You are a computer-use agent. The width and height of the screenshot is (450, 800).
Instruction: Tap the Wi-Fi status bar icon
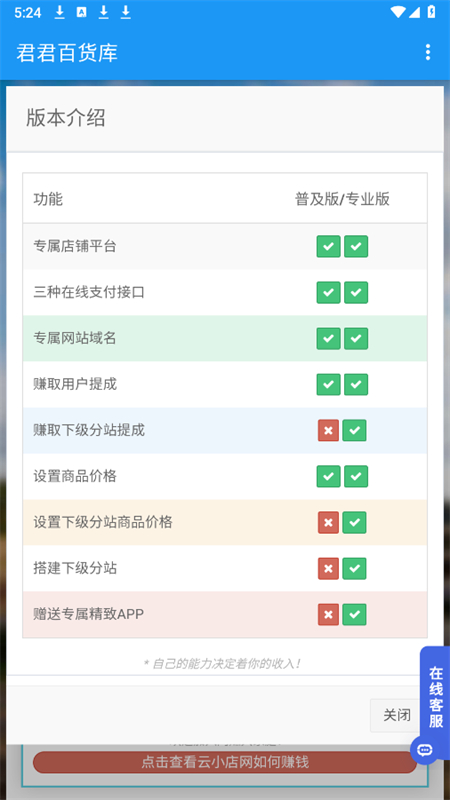(x=397, y=12)
